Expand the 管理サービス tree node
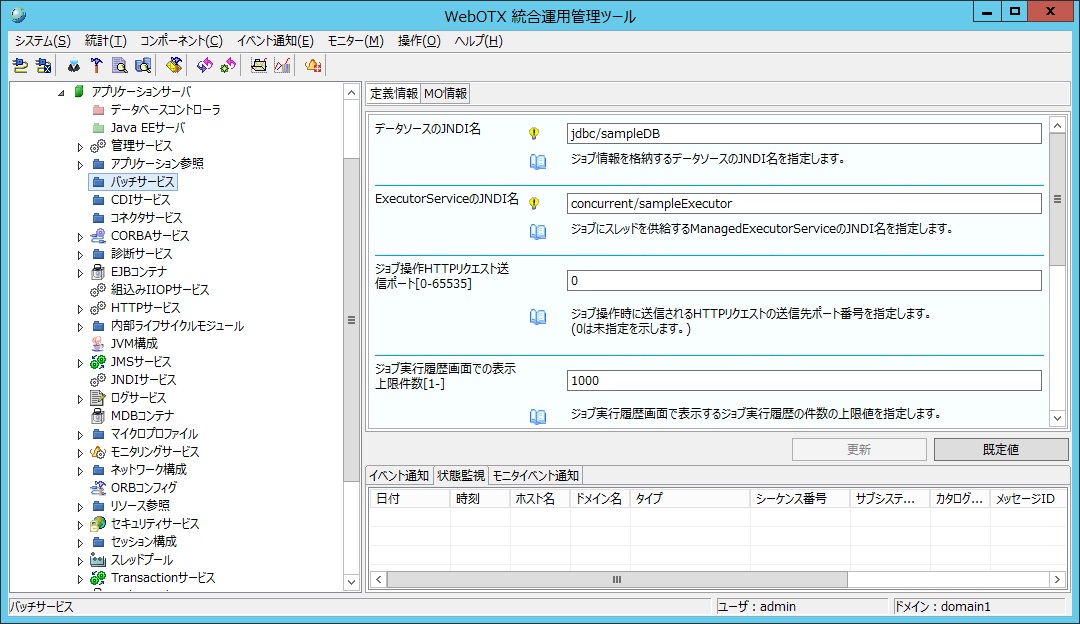 pos(81,147)
